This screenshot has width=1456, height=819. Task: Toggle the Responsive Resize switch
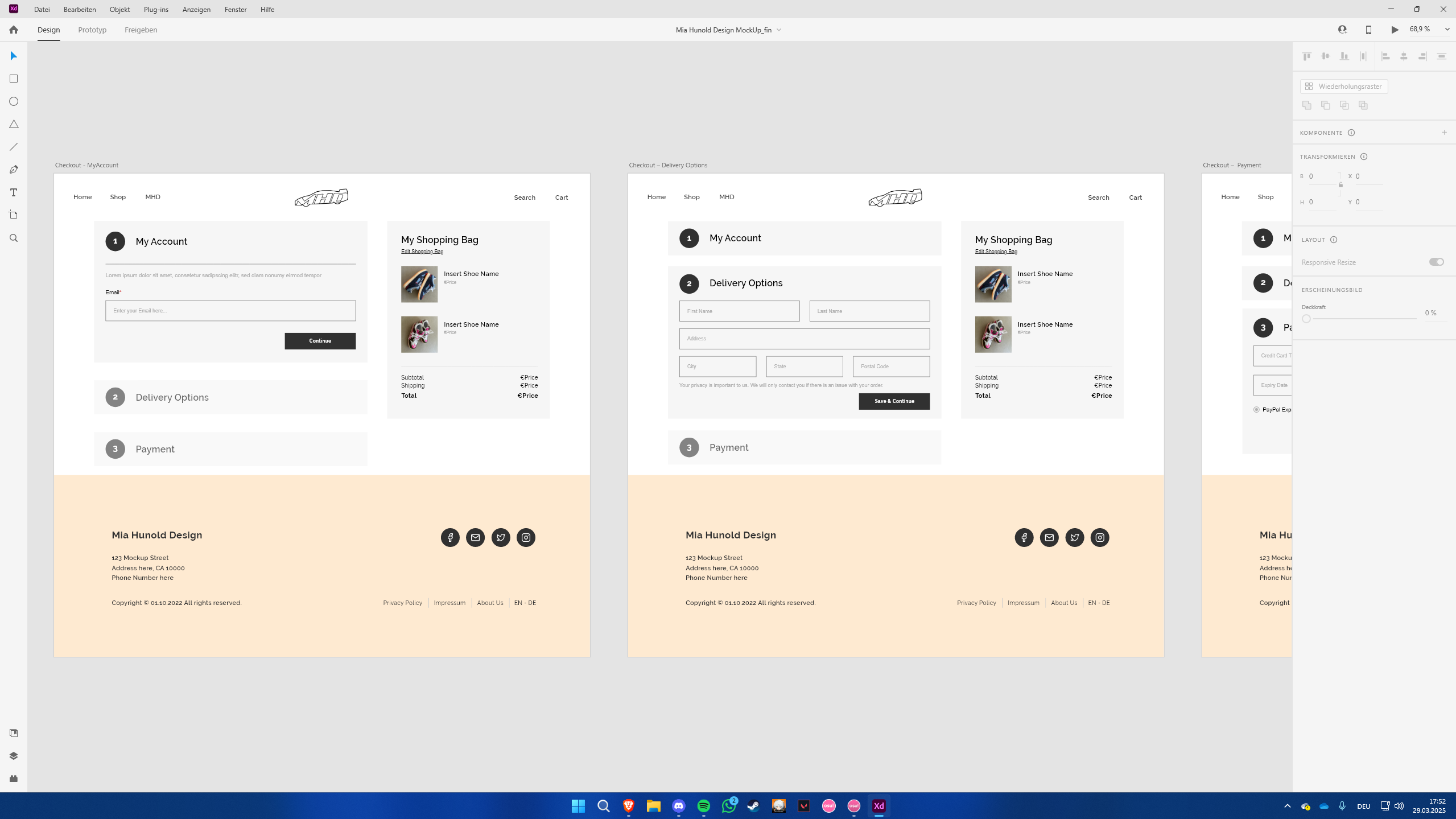(1436, 262)
